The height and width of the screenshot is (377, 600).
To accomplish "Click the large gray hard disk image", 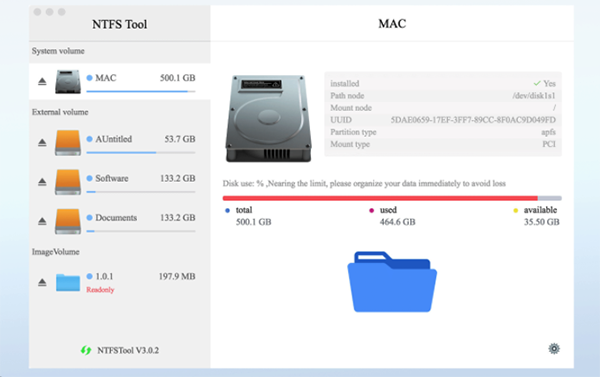I will tap(268, 119).
